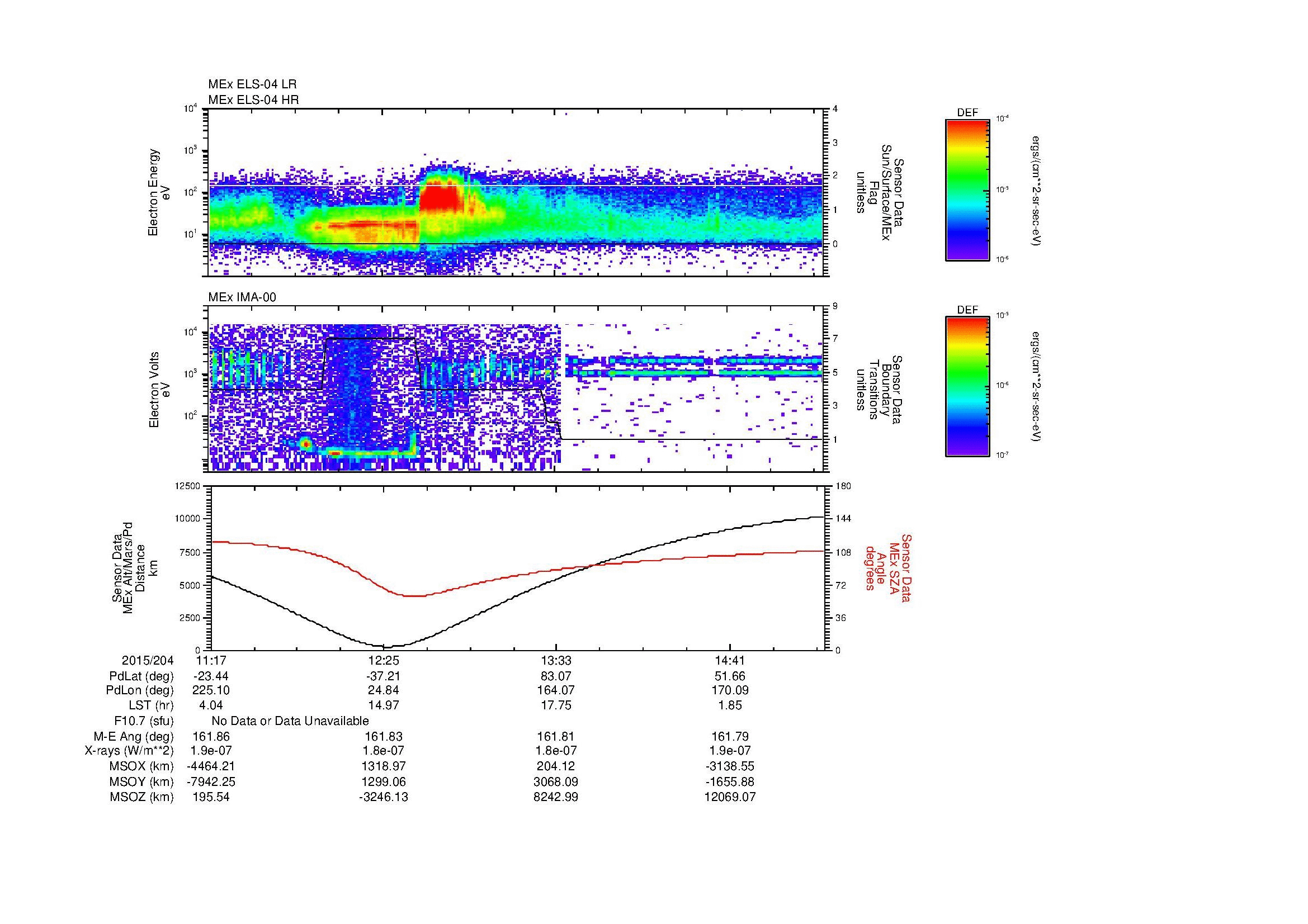Viewport: 1308px width, 924px height.
Task: Click LST value 1.85
Action: pyautogui.click(x=730, y=705)
